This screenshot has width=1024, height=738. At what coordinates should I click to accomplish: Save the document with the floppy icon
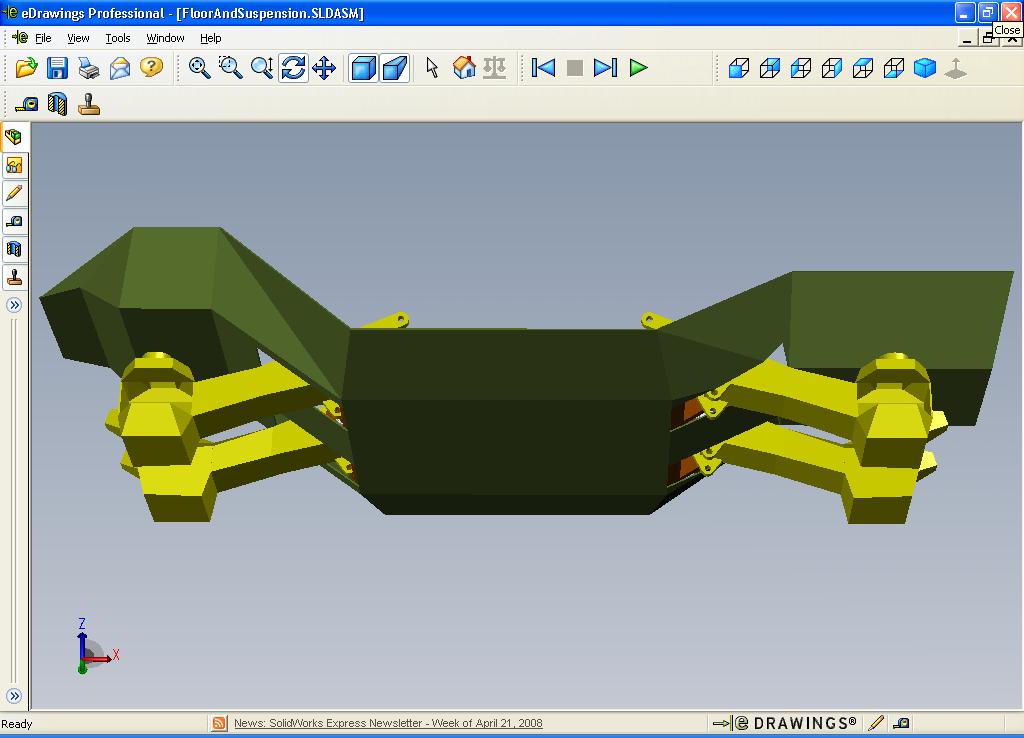click(x=57, y=68)
